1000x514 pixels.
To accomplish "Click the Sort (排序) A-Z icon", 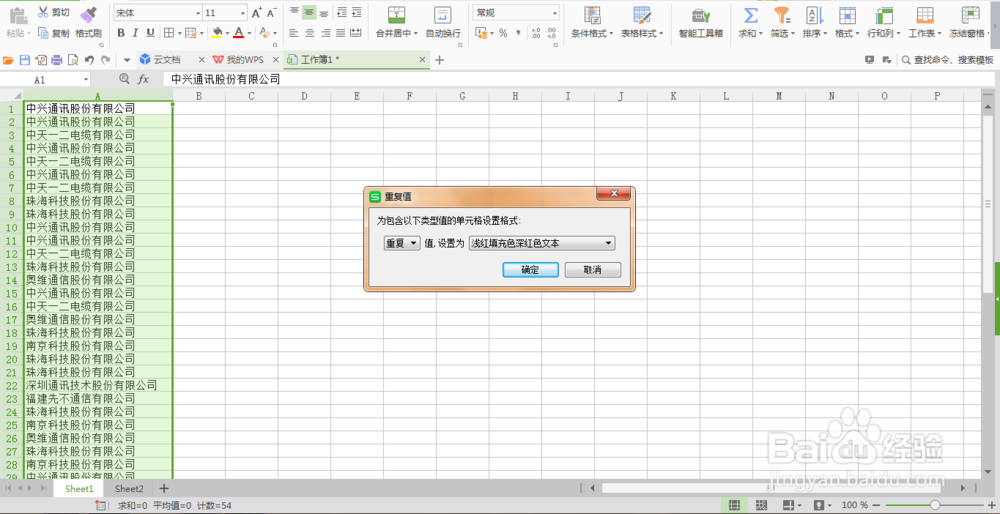I will (814, 15).
